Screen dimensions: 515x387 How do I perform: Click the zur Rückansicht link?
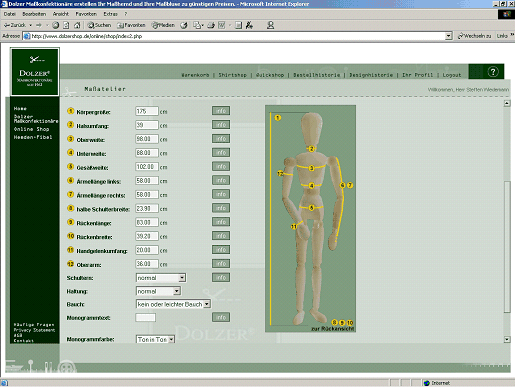click(332, 329)
